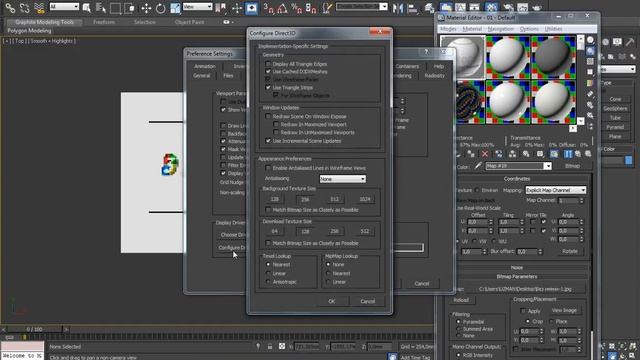
Task: Set Background Texture Size to 512
Action: (x=334, y=199)
